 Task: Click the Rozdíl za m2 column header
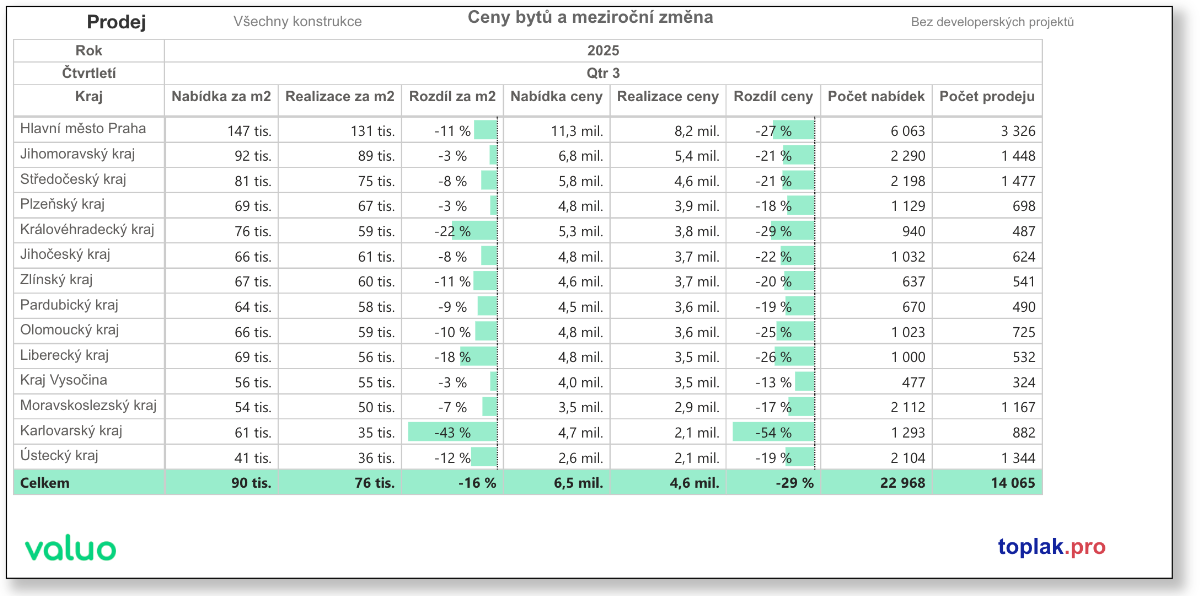pos(452,97)
